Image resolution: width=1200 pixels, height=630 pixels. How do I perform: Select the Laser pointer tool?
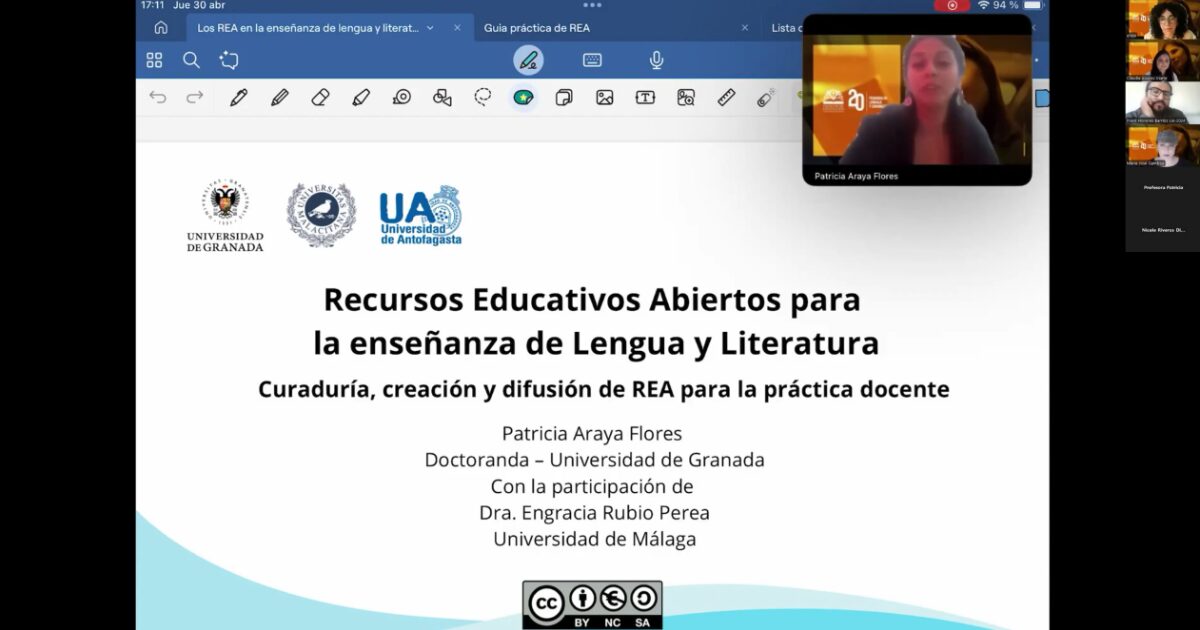(766, 97)
